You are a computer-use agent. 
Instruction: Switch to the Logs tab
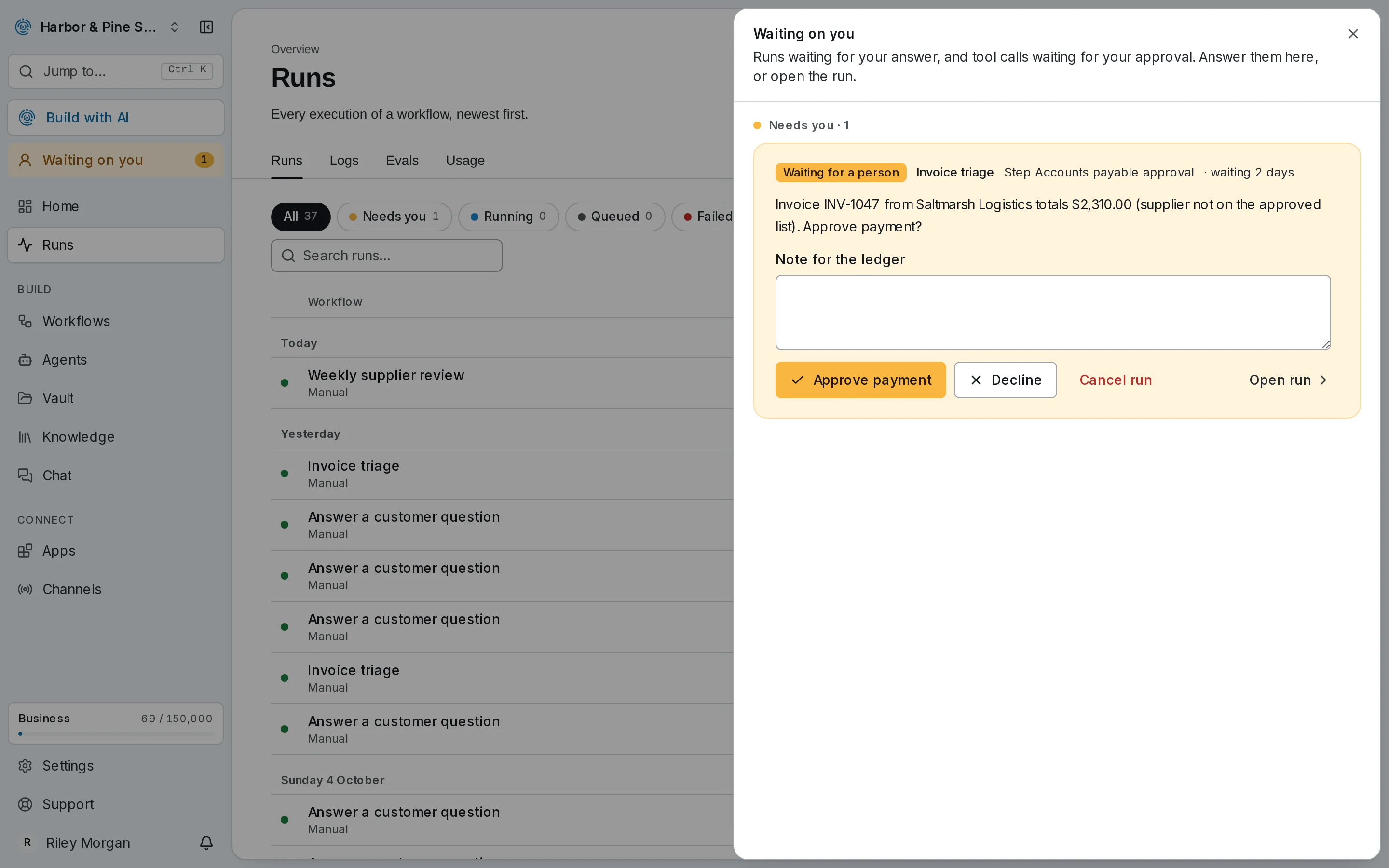point(344,161)
